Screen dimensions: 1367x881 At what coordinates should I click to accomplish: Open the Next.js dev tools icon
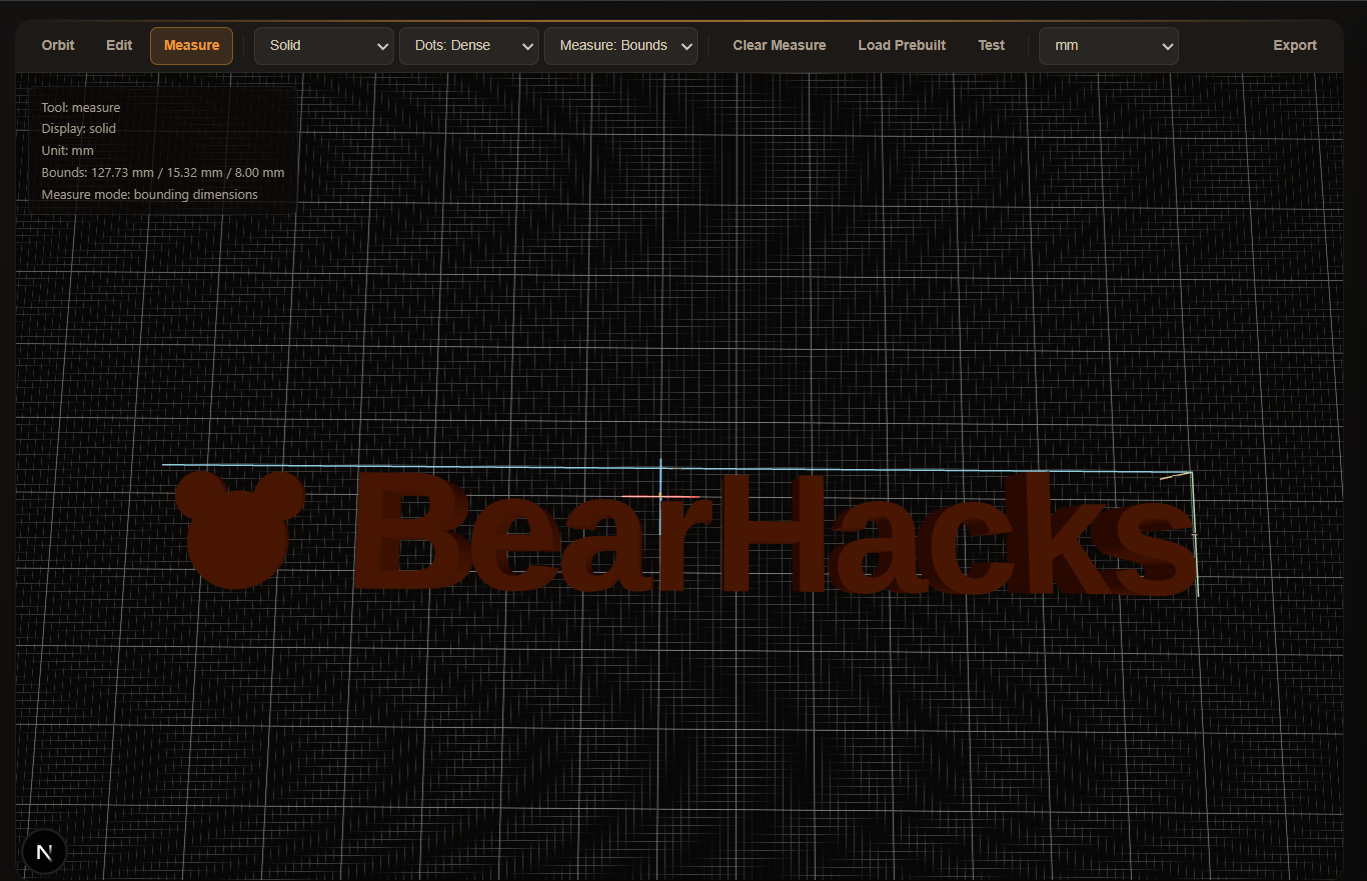[x=44, y=852]
